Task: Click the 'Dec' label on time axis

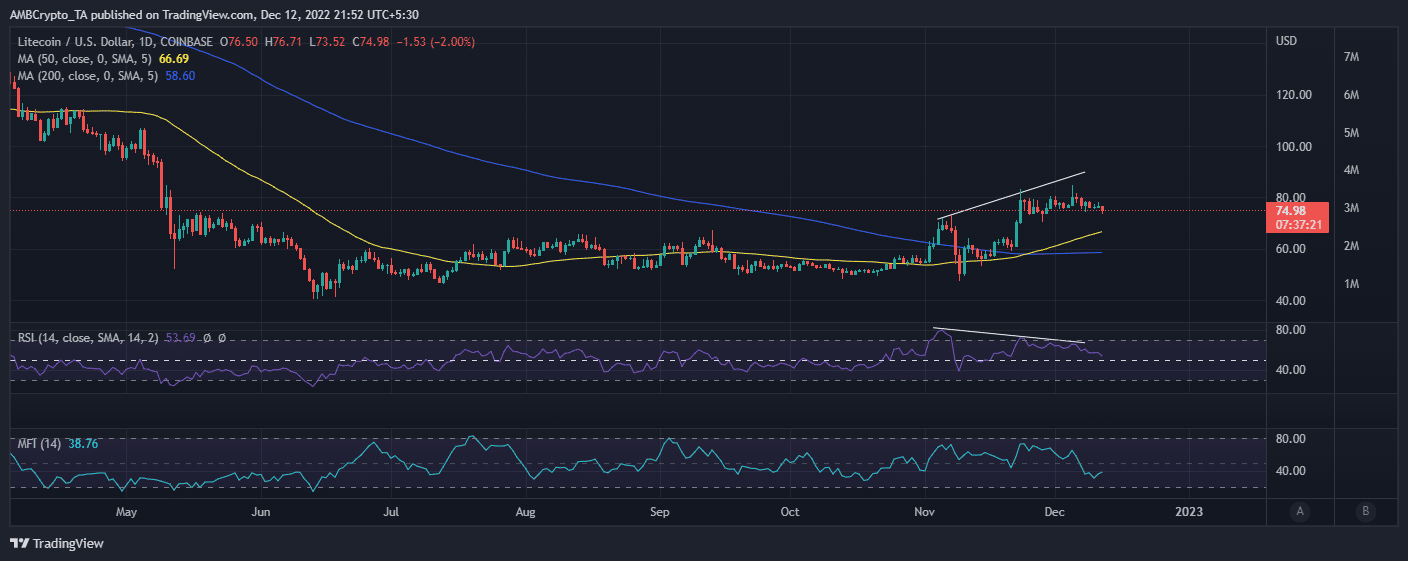Action: pyautogui.click(x=1053, y=511)
